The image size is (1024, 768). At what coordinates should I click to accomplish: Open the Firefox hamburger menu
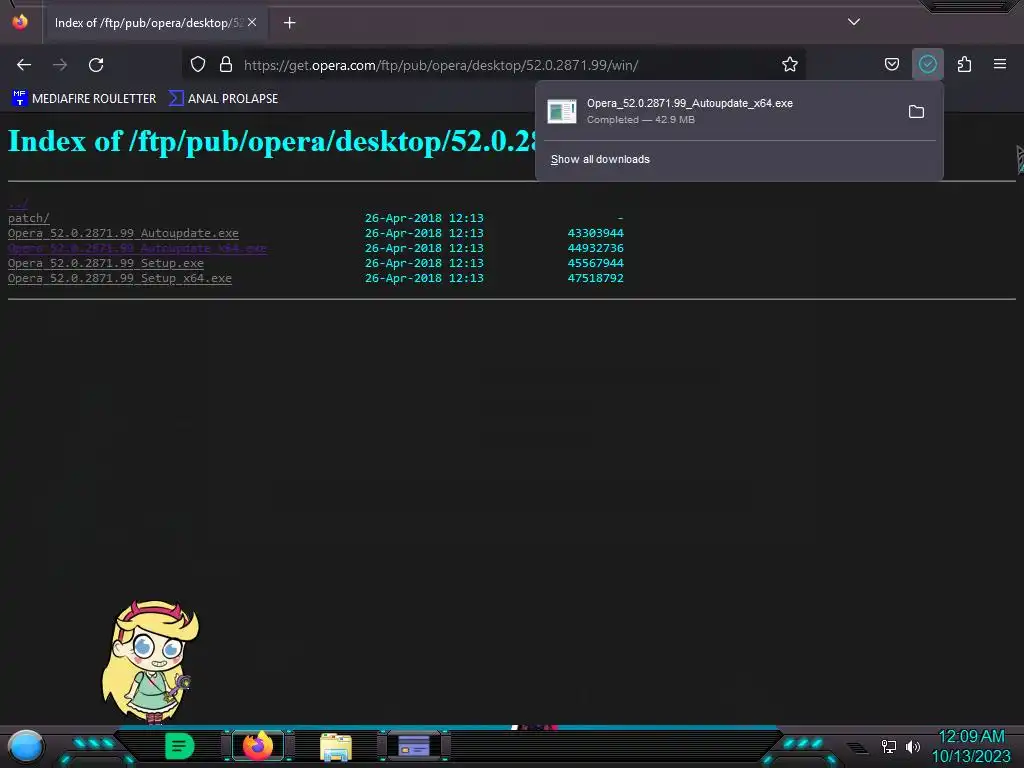1000,65
